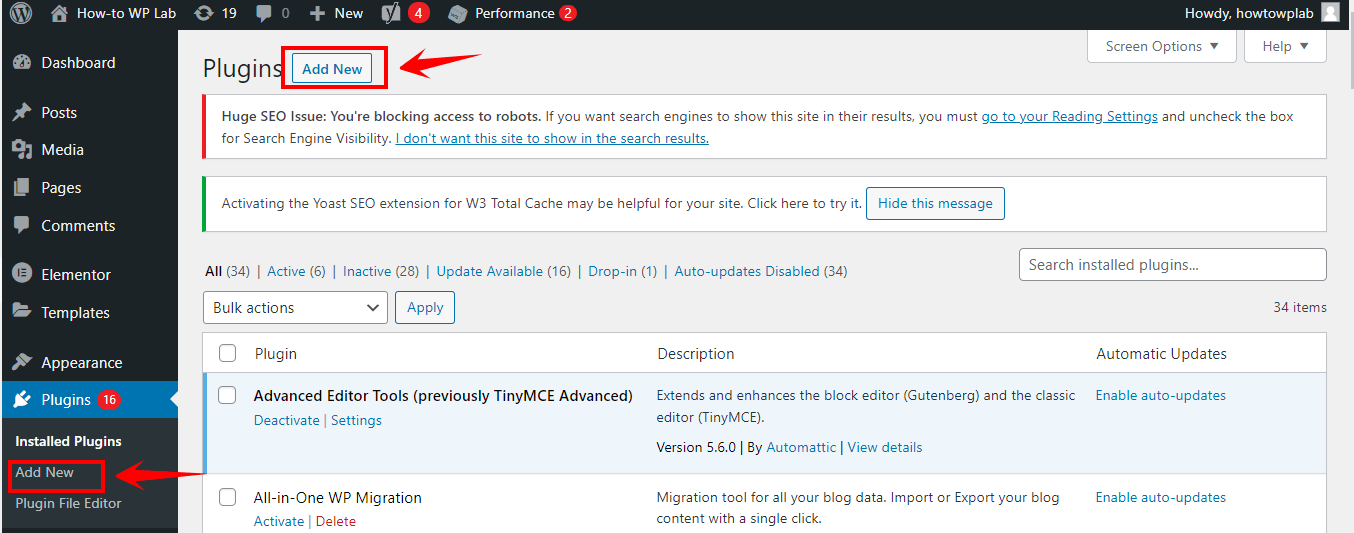The width and height of the screenshot is (1354, 533).
Task: Click the Search installed plugins field
Action: [1172, 265]
